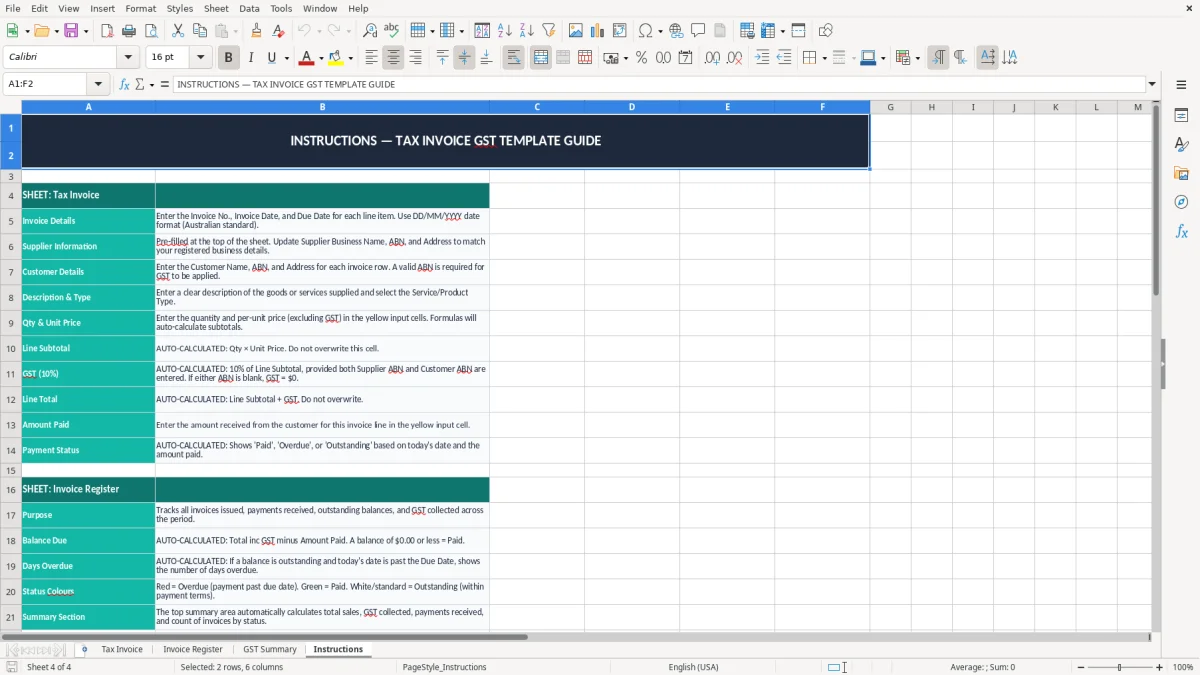Cut the selection with scissors icon

click(x=178, y=31)
